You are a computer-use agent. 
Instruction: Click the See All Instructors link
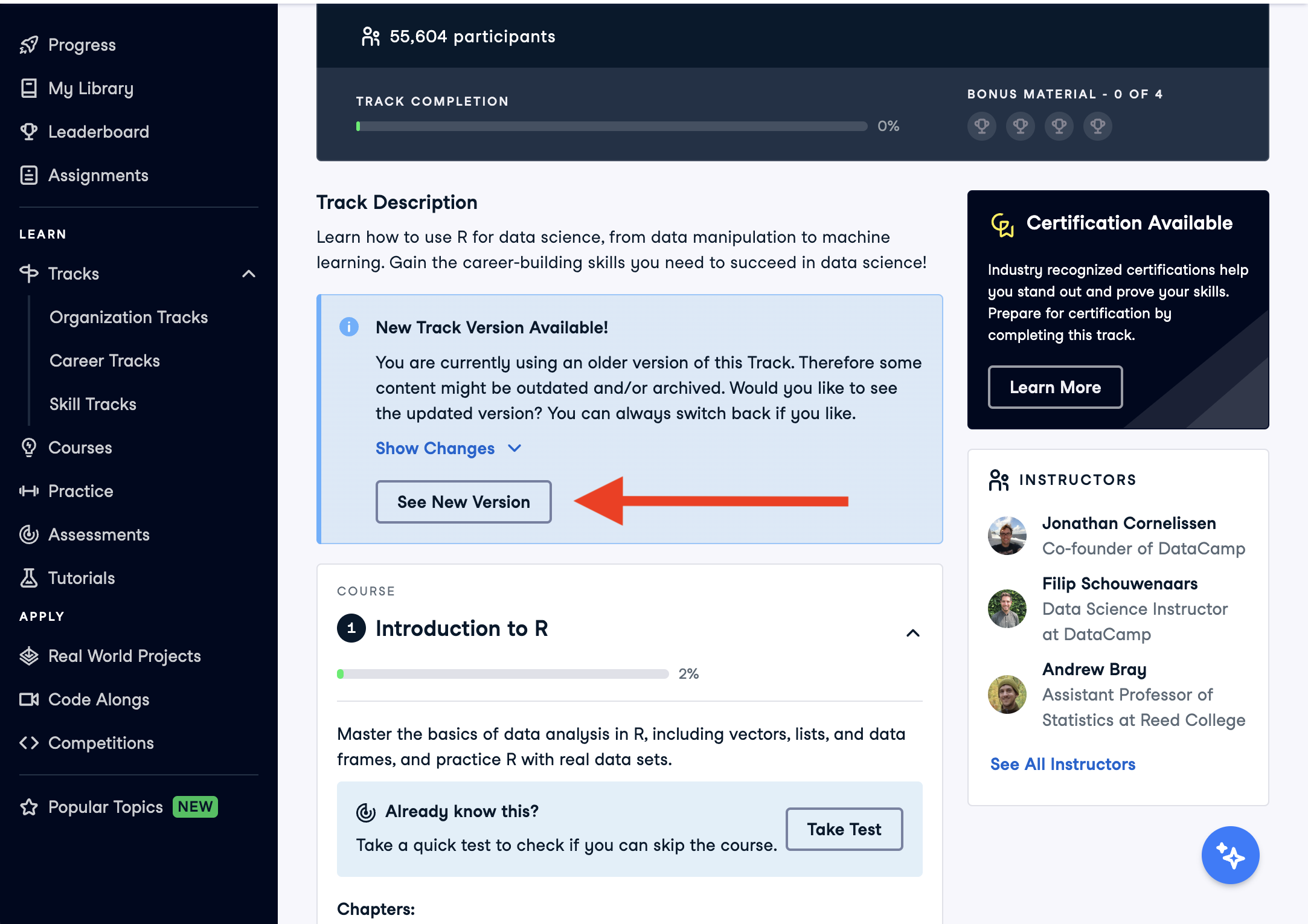click(1062, 764)
